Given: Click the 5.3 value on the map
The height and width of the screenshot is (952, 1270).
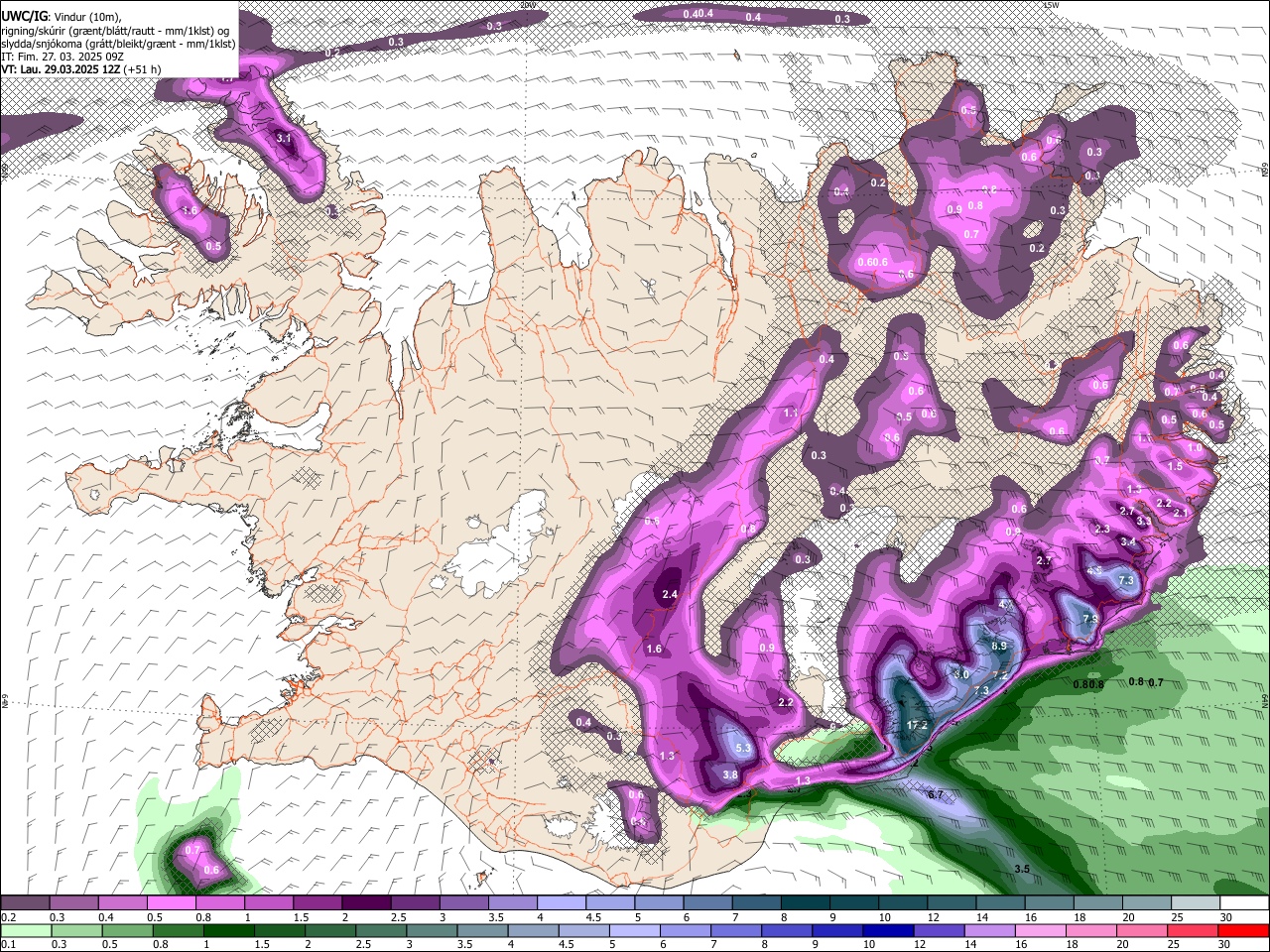Looking at the screenshot, I should [743, 749].
